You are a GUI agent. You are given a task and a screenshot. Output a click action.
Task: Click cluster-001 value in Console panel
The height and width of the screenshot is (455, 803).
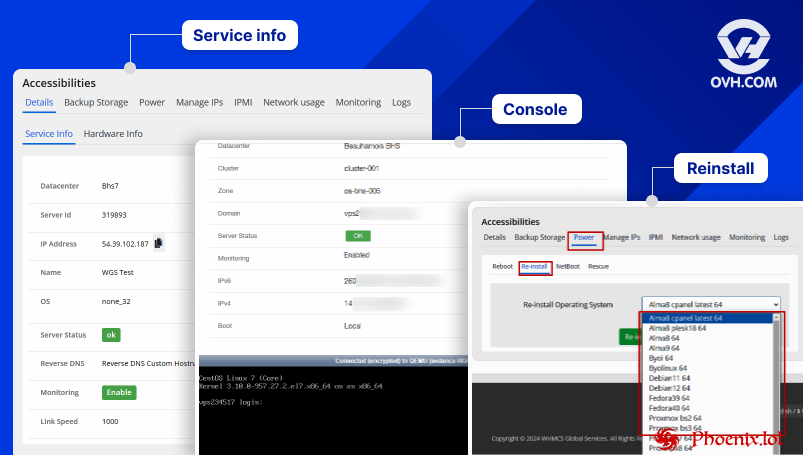tap(362, 168)
